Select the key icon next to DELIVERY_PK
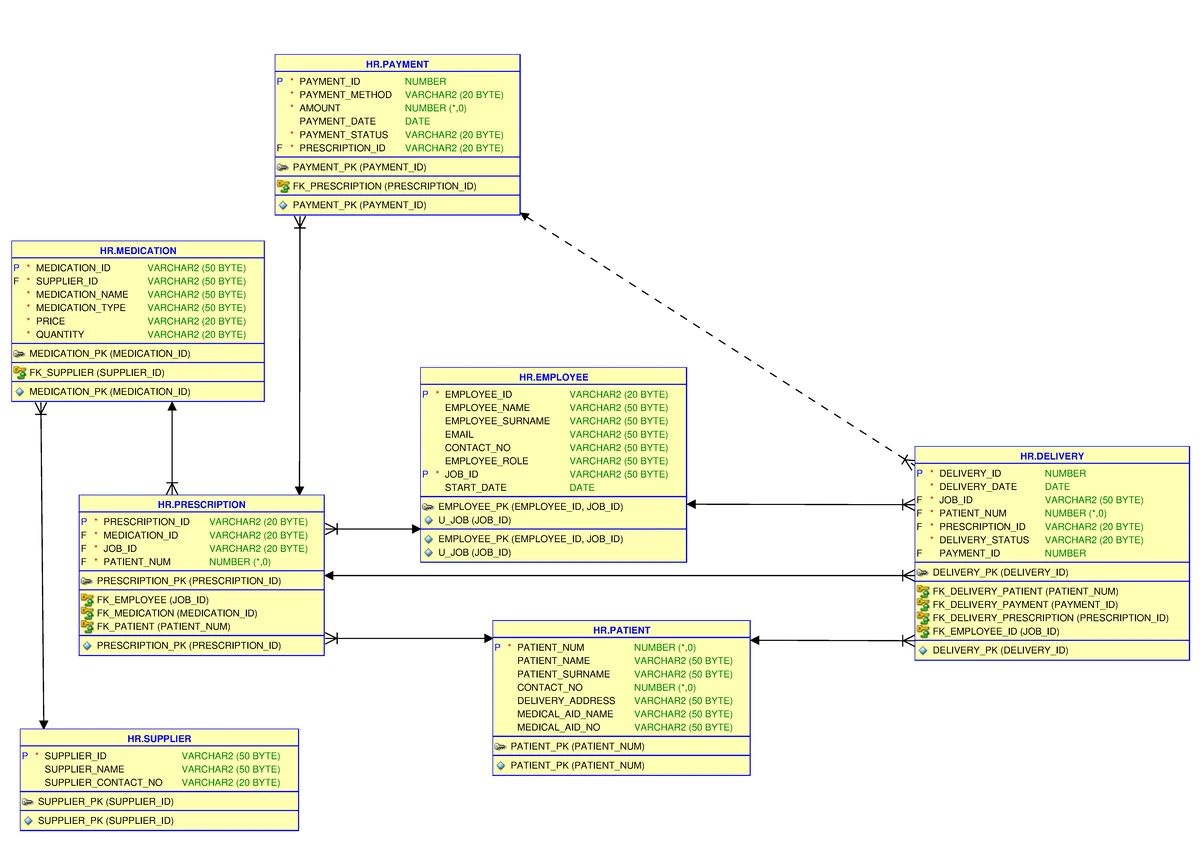This screenshot has width=1200, height=841. point(923,573)
